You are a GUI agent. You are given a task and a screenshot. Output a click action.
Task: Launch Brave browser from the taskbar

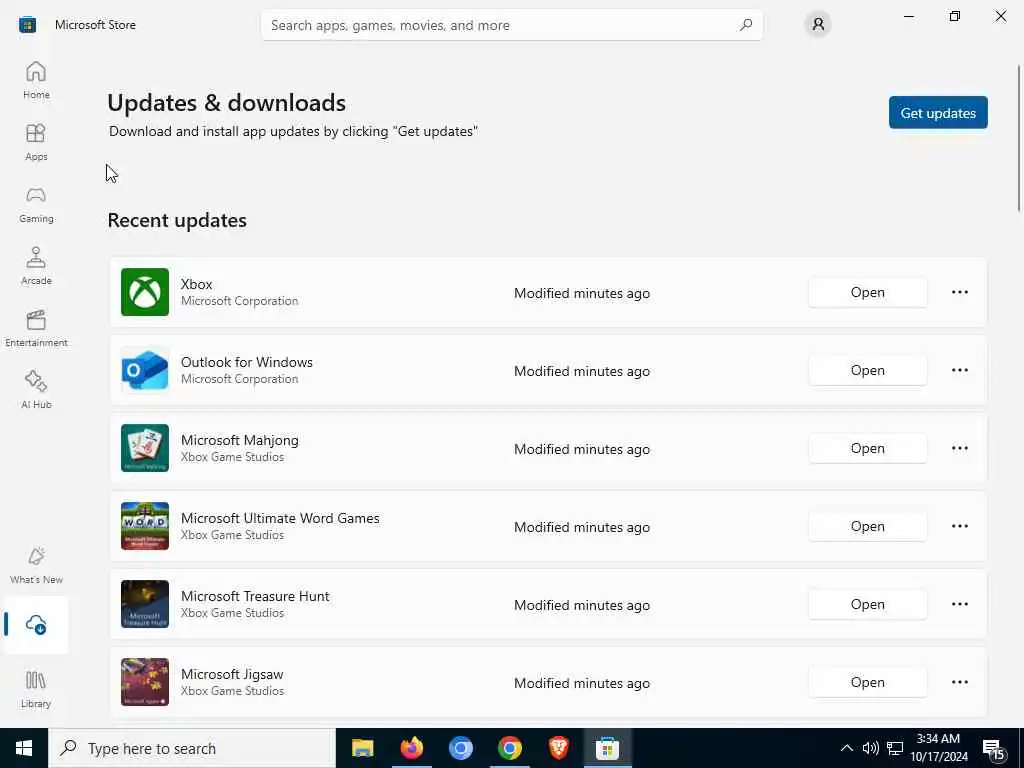click(558, 748)
